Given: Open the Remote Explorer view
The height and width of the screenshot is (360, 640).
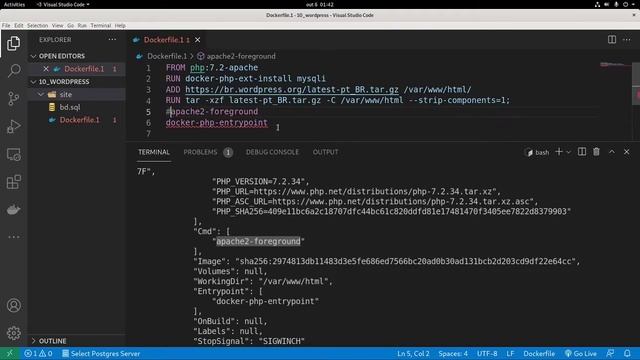Looking at the screenshot, I should [x=13, y=154].
